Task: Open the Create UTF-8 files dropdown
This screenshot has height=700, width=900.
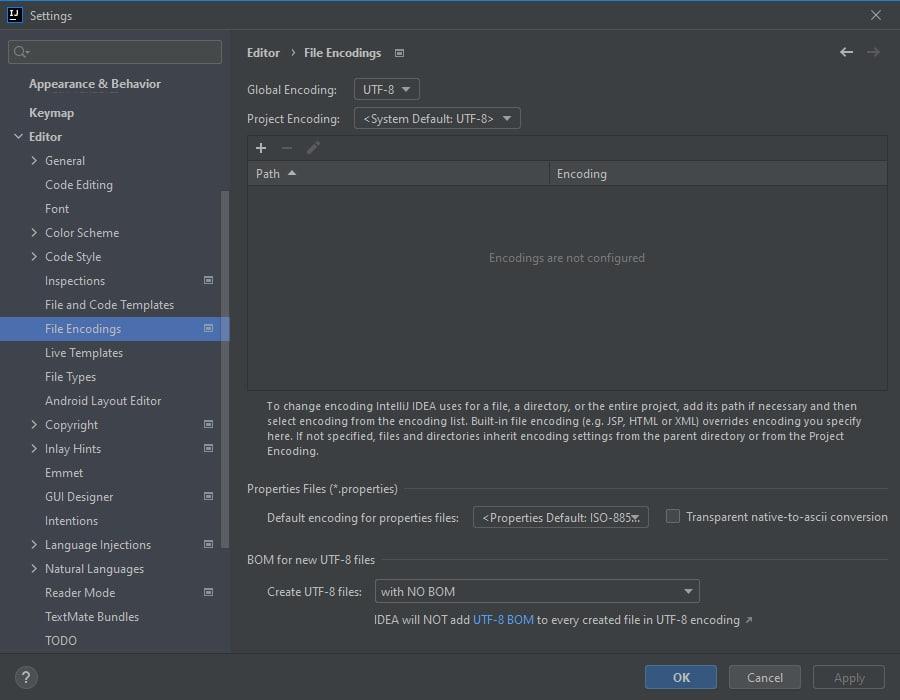Action: point(537,592)
